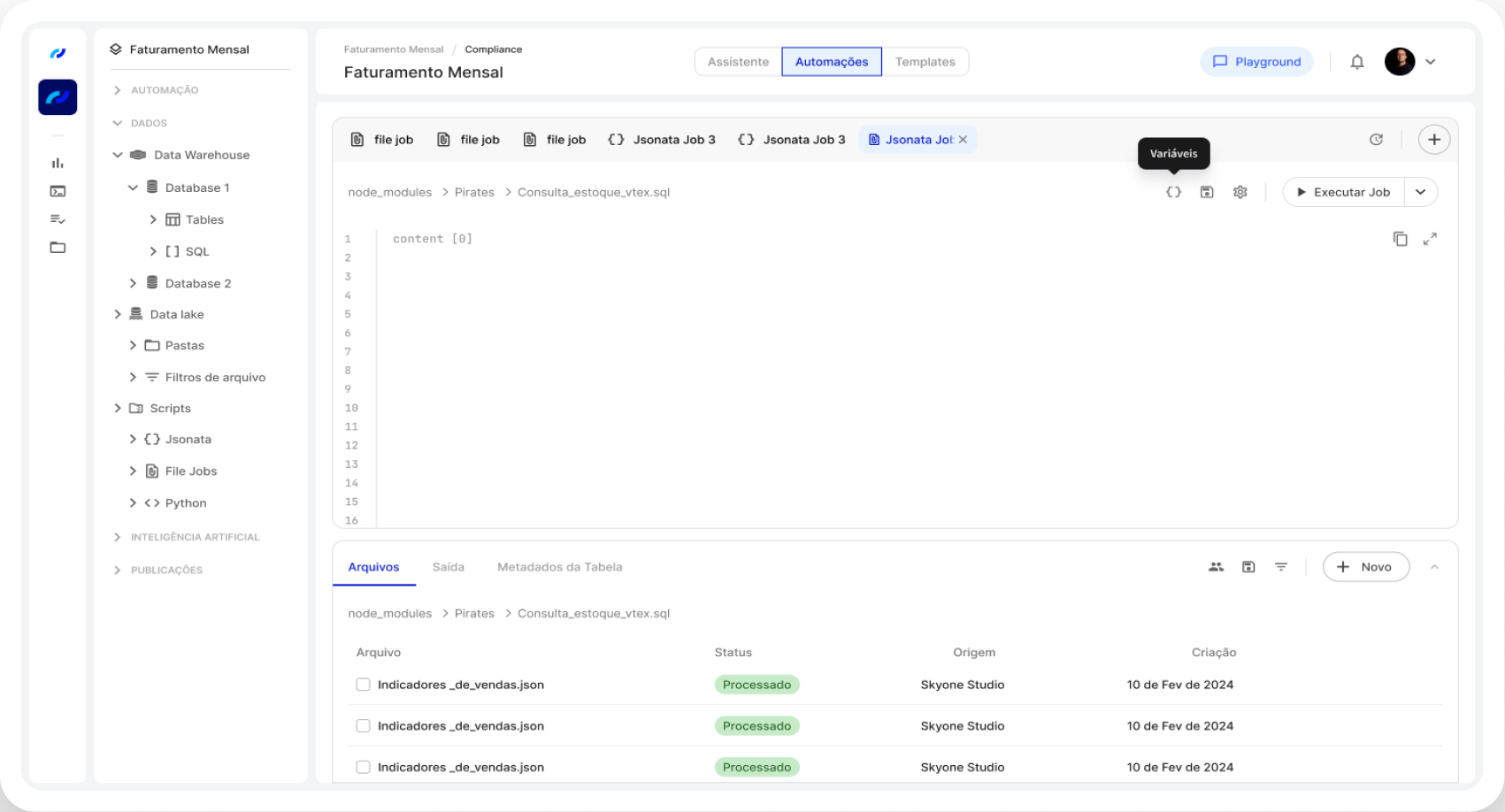The height and width of the screenshot is (812, 1505).
Task: Expand the Database 2 tree node
Action: click(x=133, y=283)
